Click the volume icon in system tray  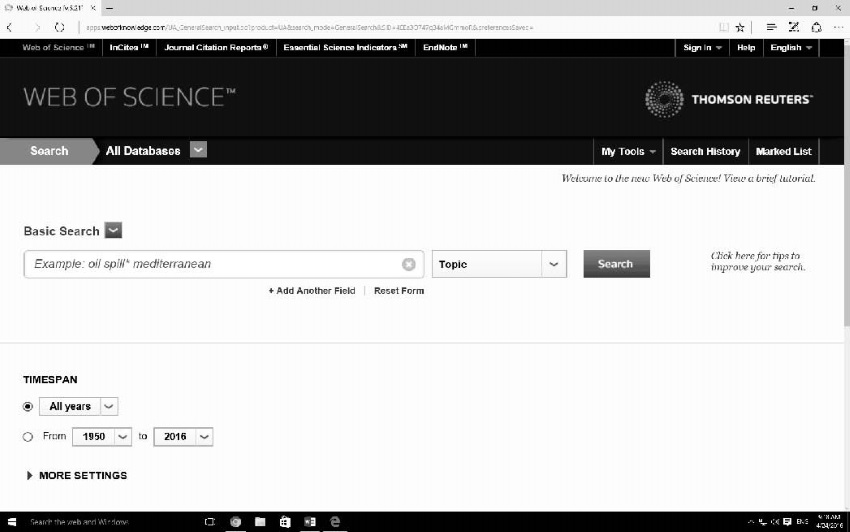tap(775, 522)
